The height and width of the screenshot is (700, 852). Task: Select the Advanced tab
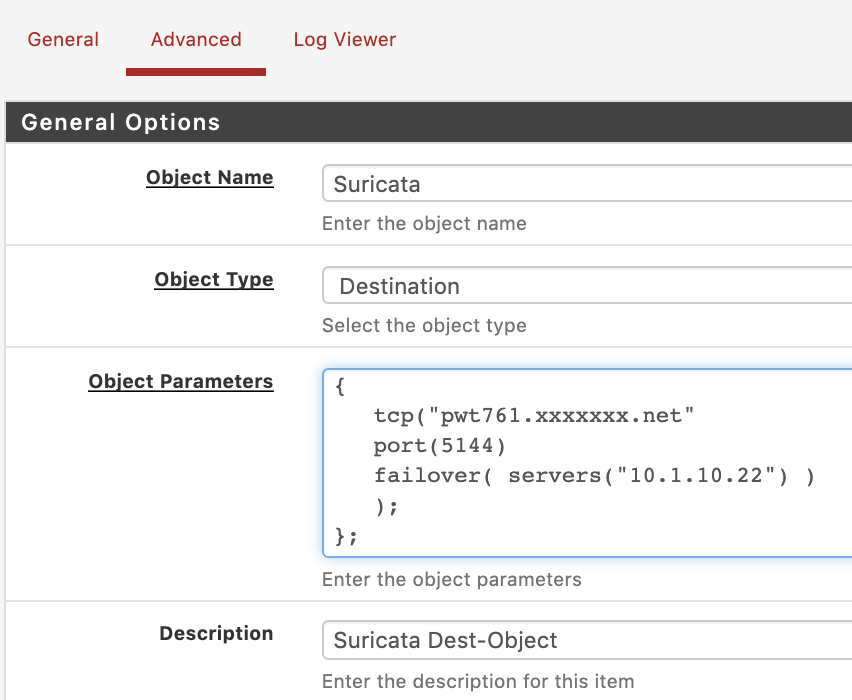click(196, 40)
